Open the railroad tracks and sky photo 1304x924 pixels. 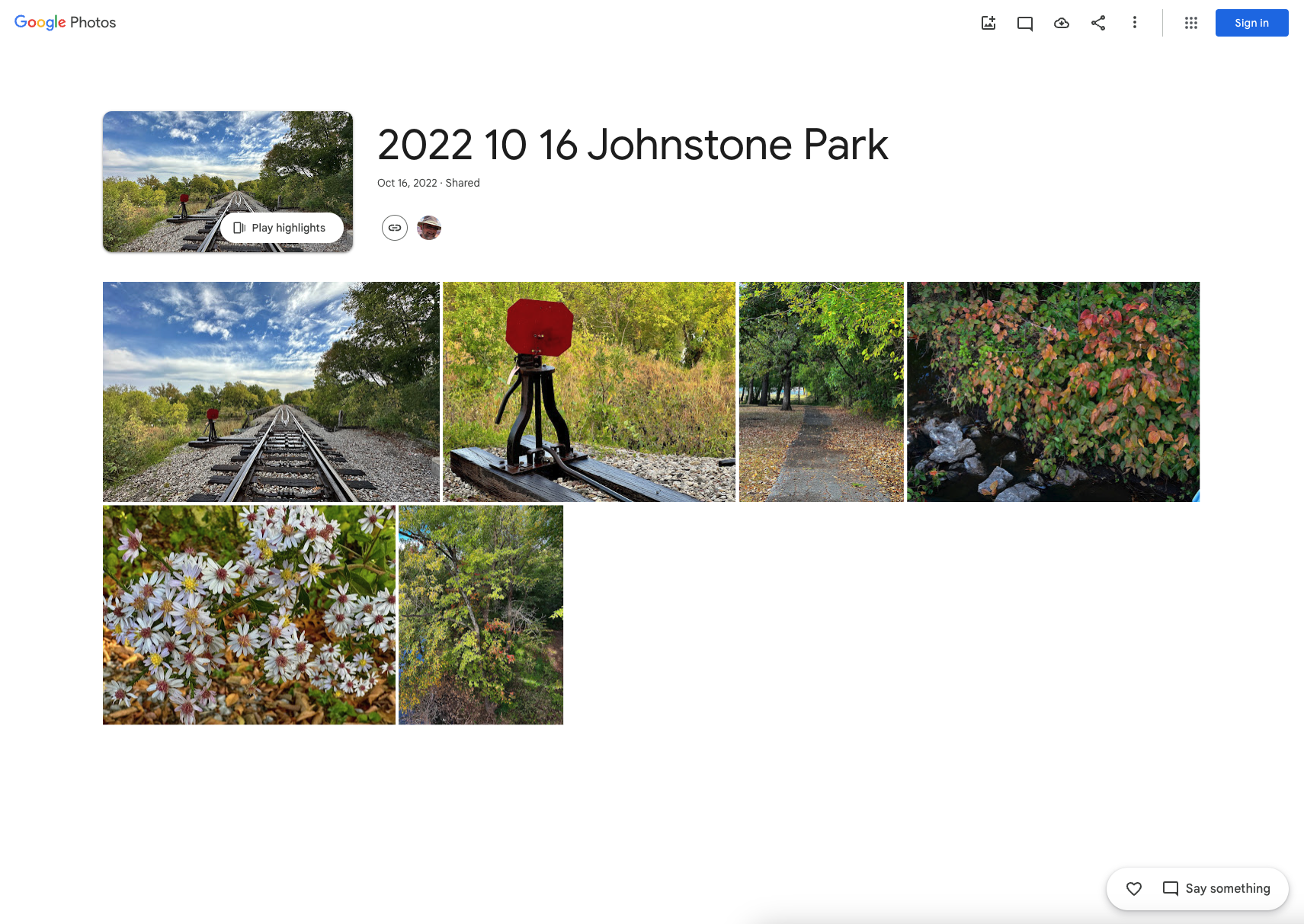(271, 392)
